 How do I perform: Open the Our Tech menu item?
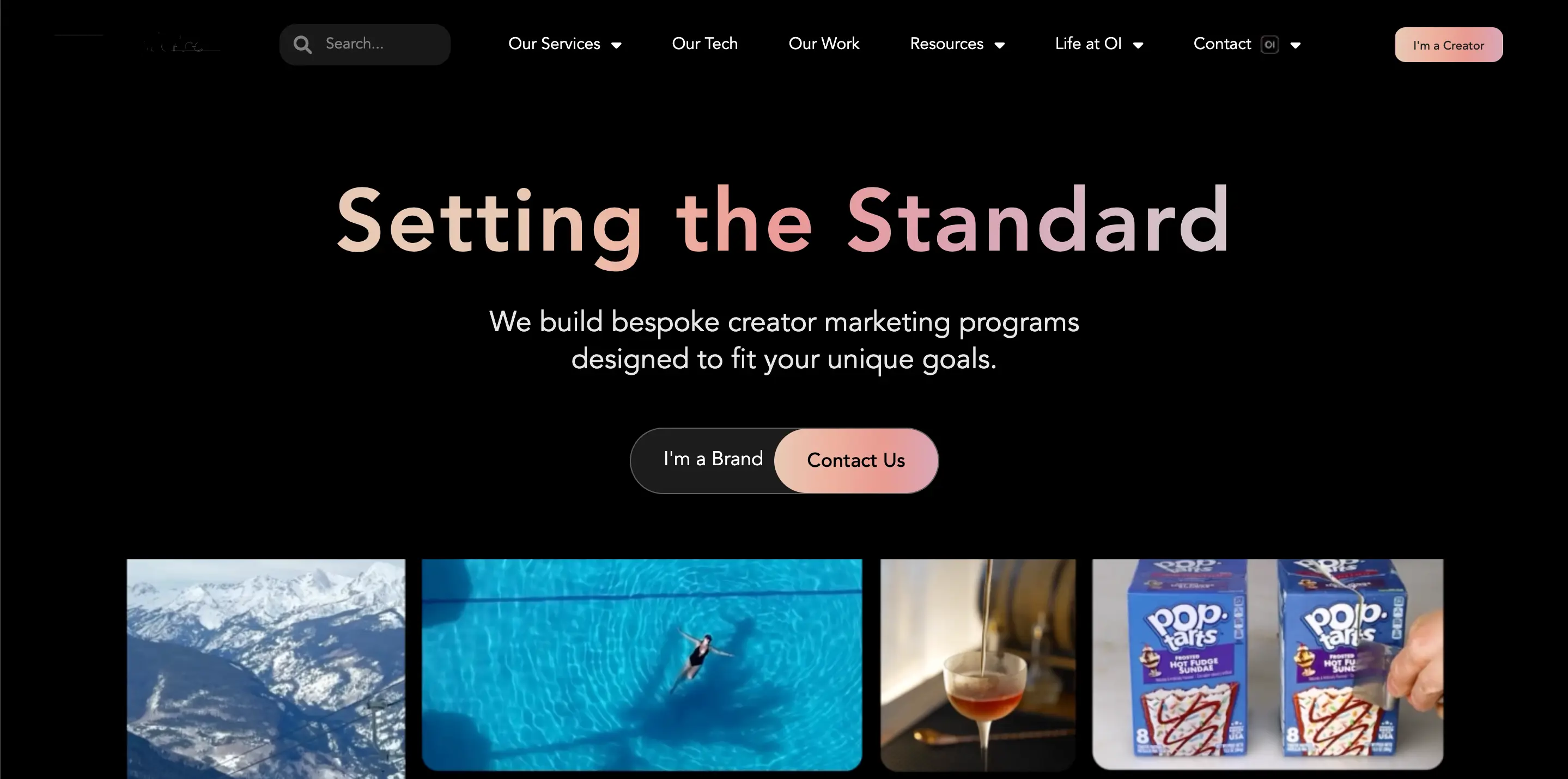(x=705, y=44)
